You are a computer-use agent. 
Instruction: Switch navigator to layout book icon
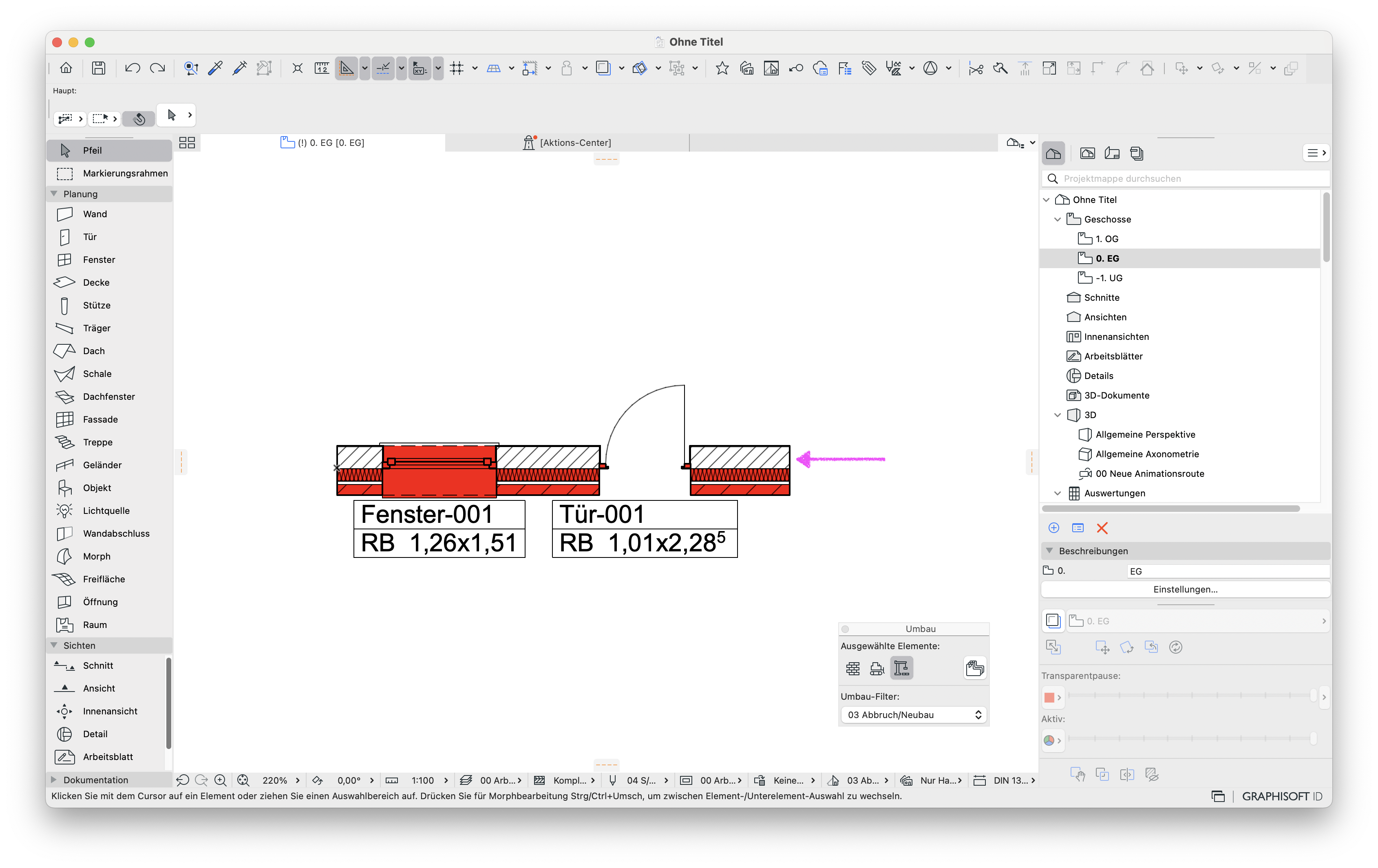(1113, 153)
